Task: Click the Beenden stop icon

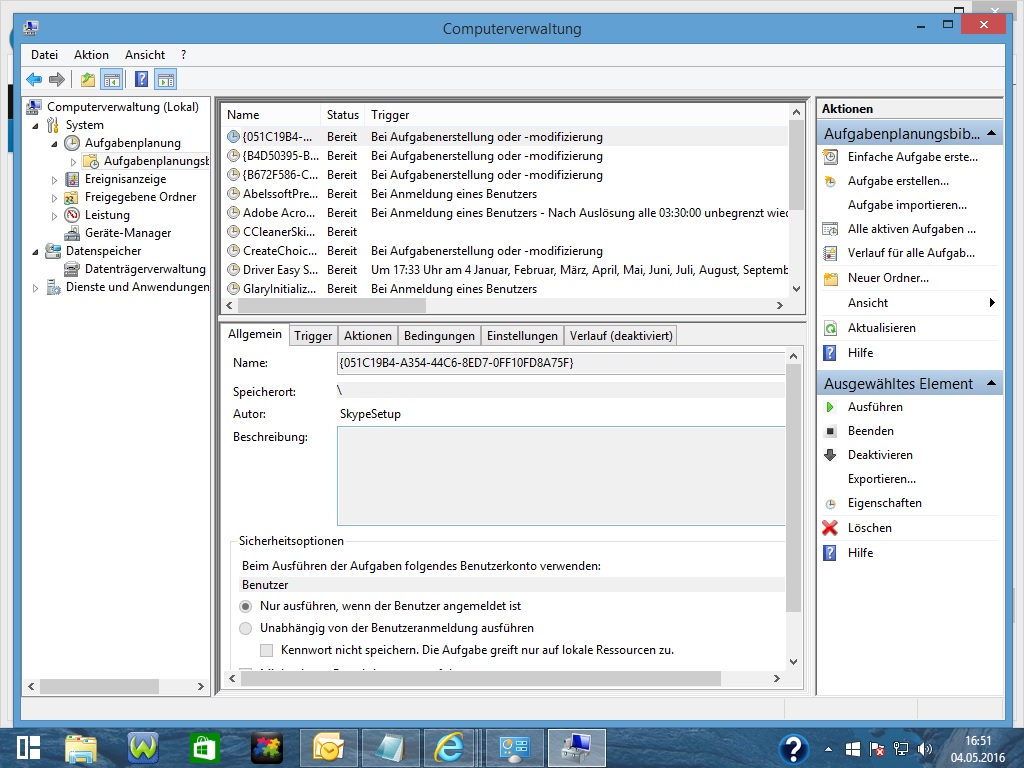Action: tap(830, 431)
